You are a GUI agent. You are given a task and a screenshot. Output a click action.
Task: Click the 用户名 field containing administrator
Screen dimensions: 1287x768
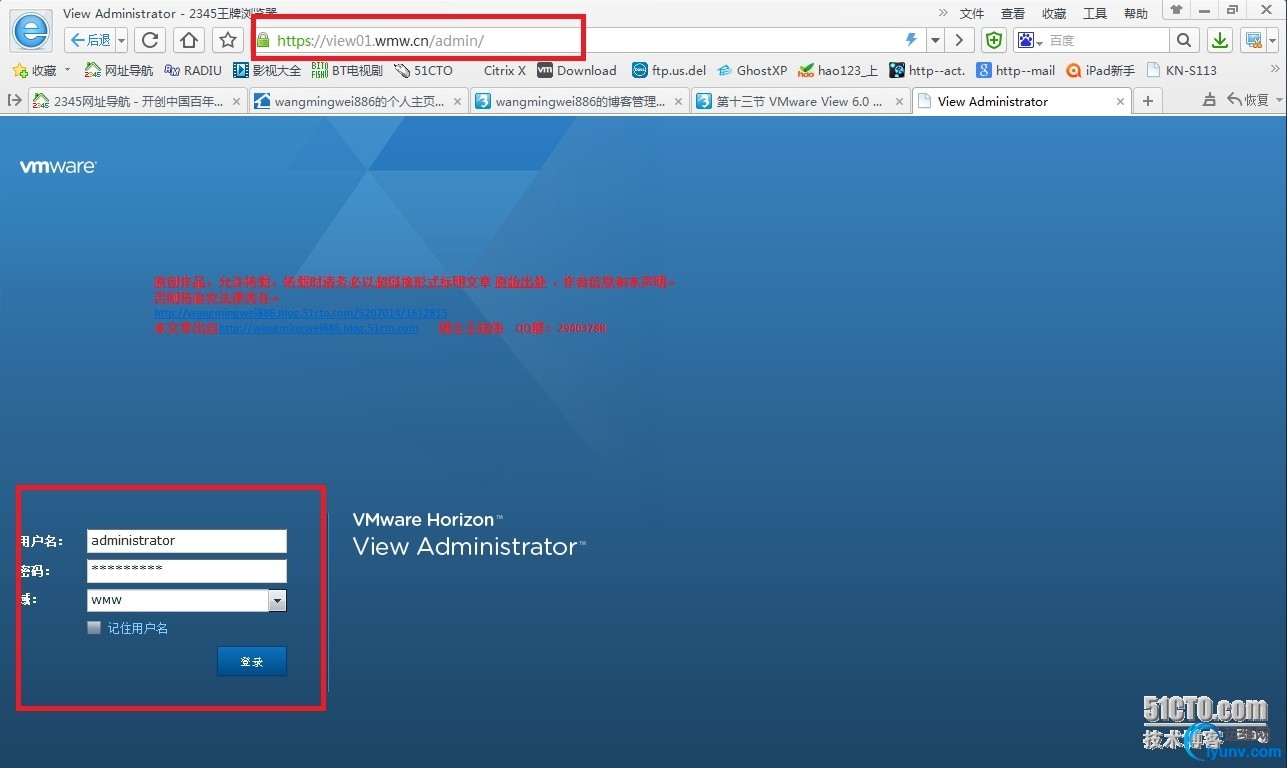click(187, 541)
